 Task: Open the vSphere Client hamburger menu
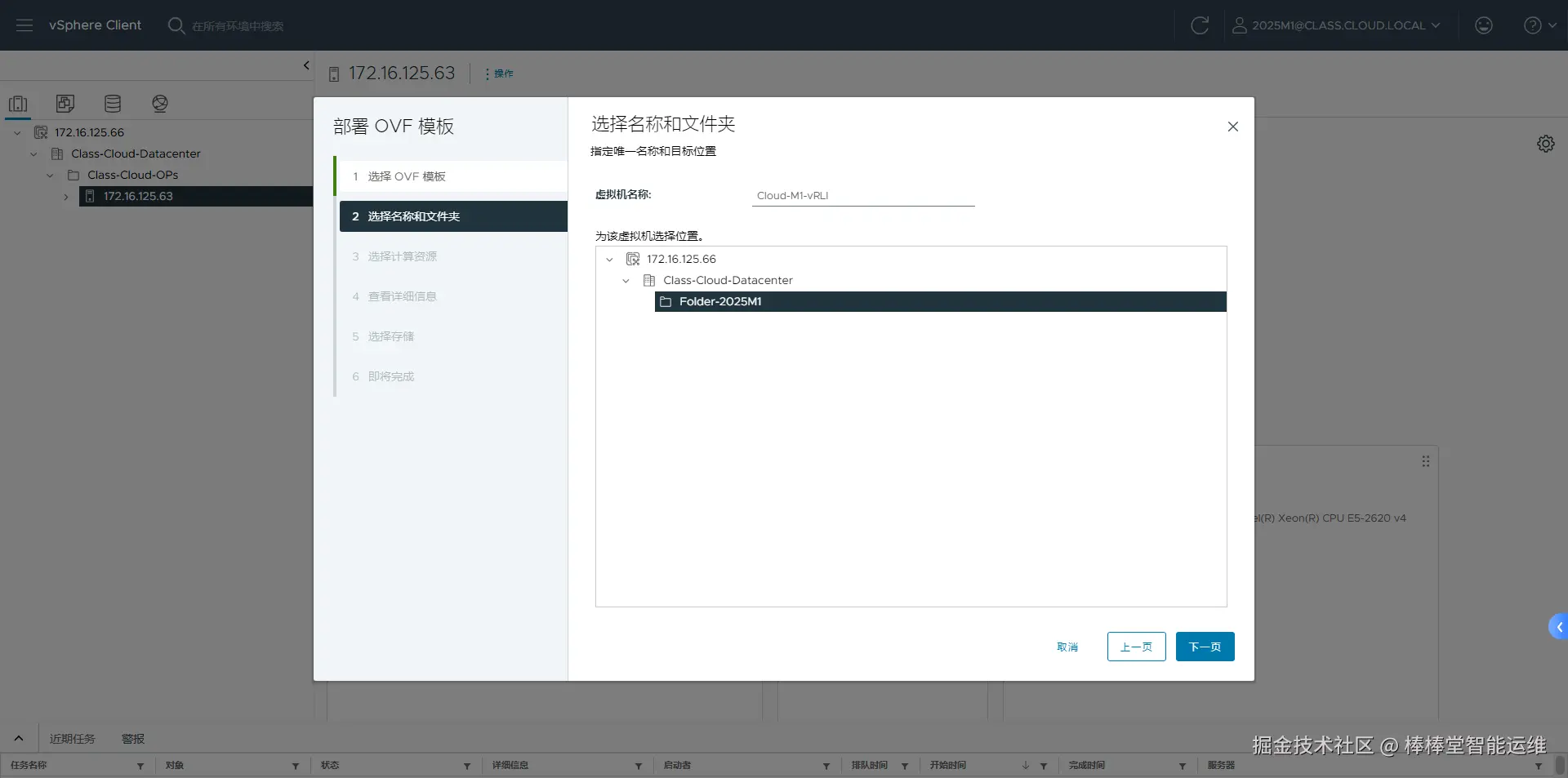coord(24,25)
